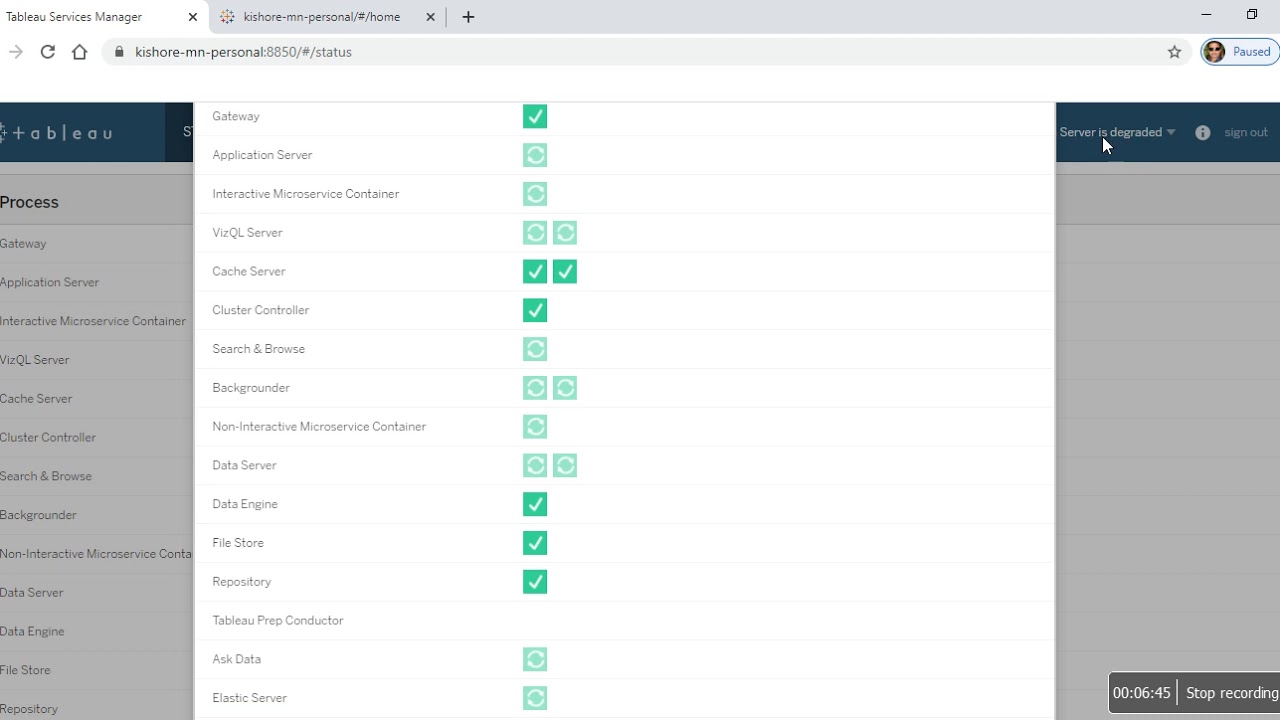This screenshot has height=720, width=1280.
Task: Click Application Server busy status icon
Action: click(x=535, y=155)
